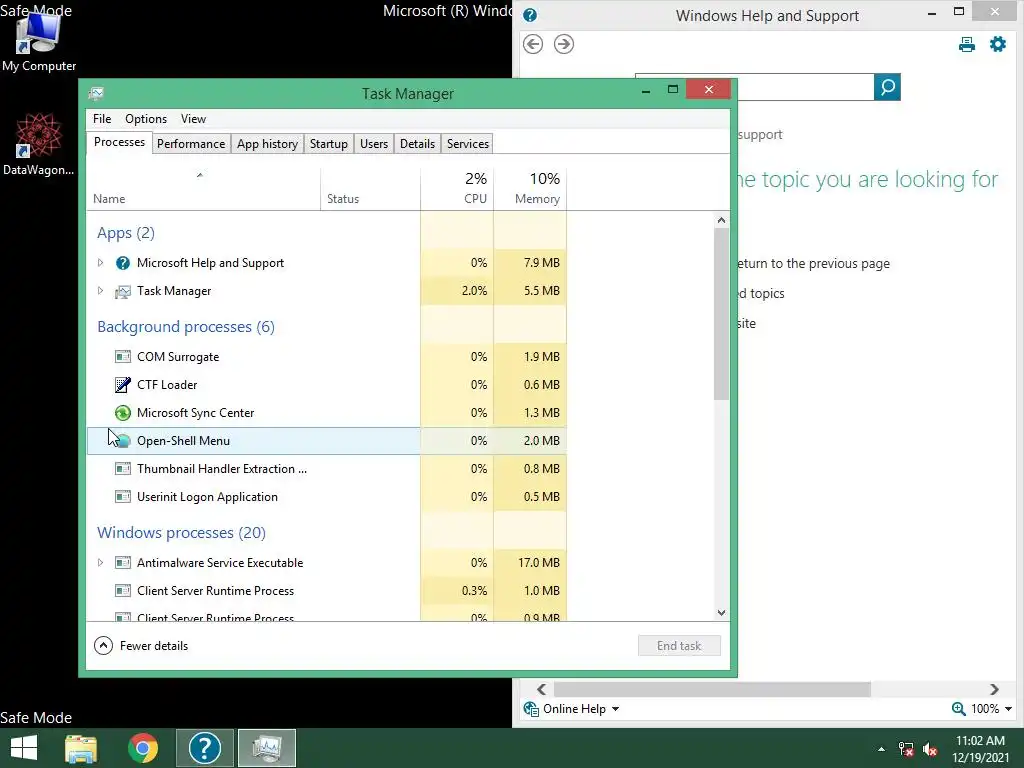Switch to the Users tab

[374, 144]
